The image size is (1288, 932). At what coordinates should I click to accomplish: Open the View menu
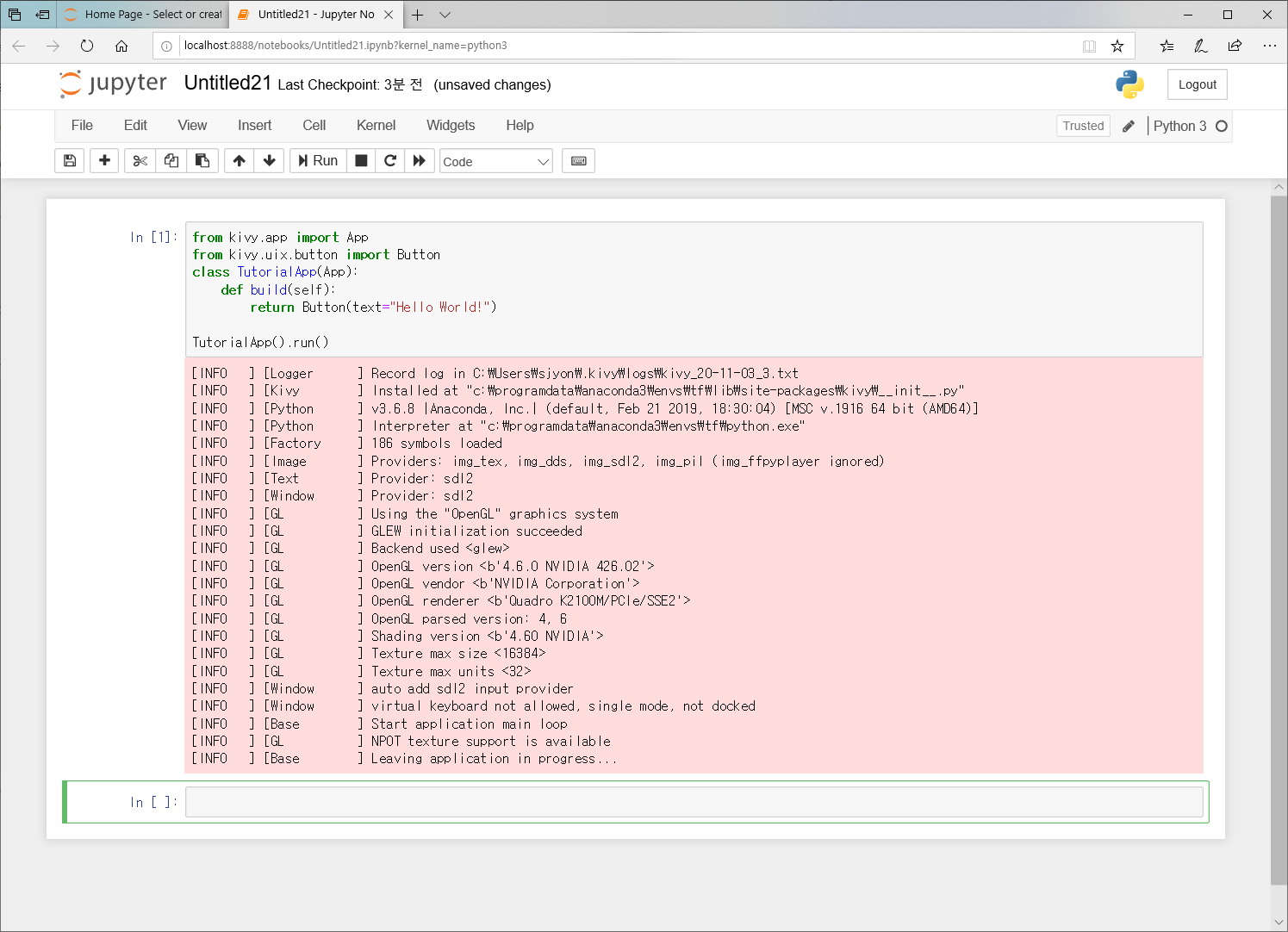tap(192, 125)
